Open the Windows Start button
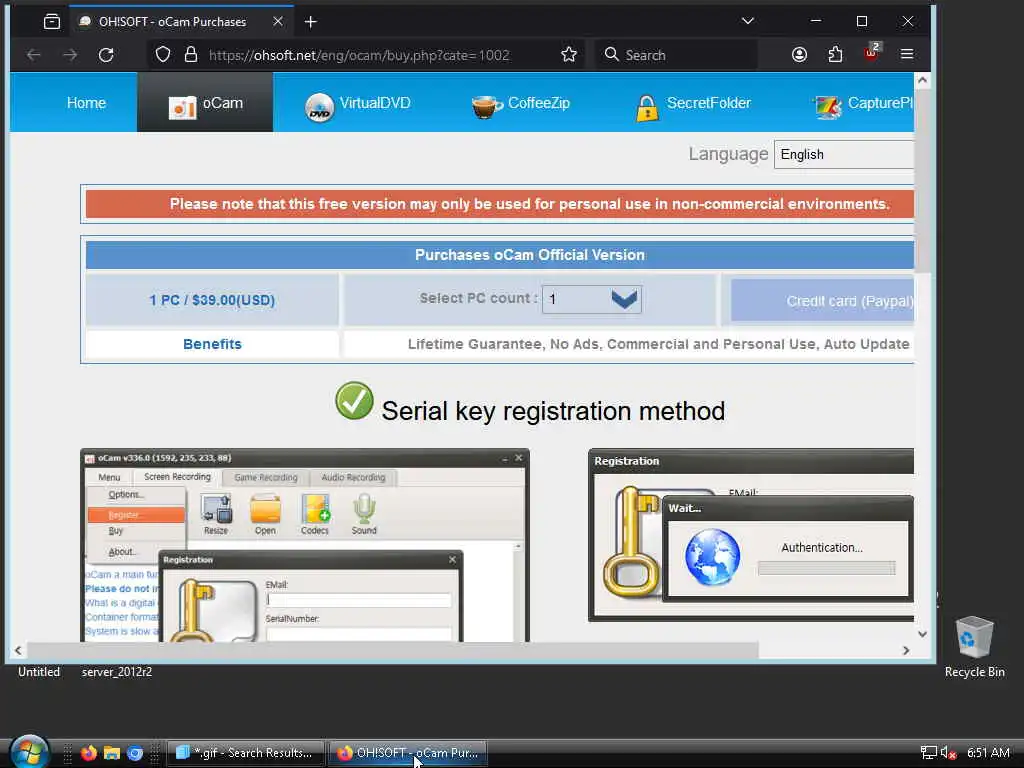The height and width of the screenshot is (768, 1024). [29, 752]
